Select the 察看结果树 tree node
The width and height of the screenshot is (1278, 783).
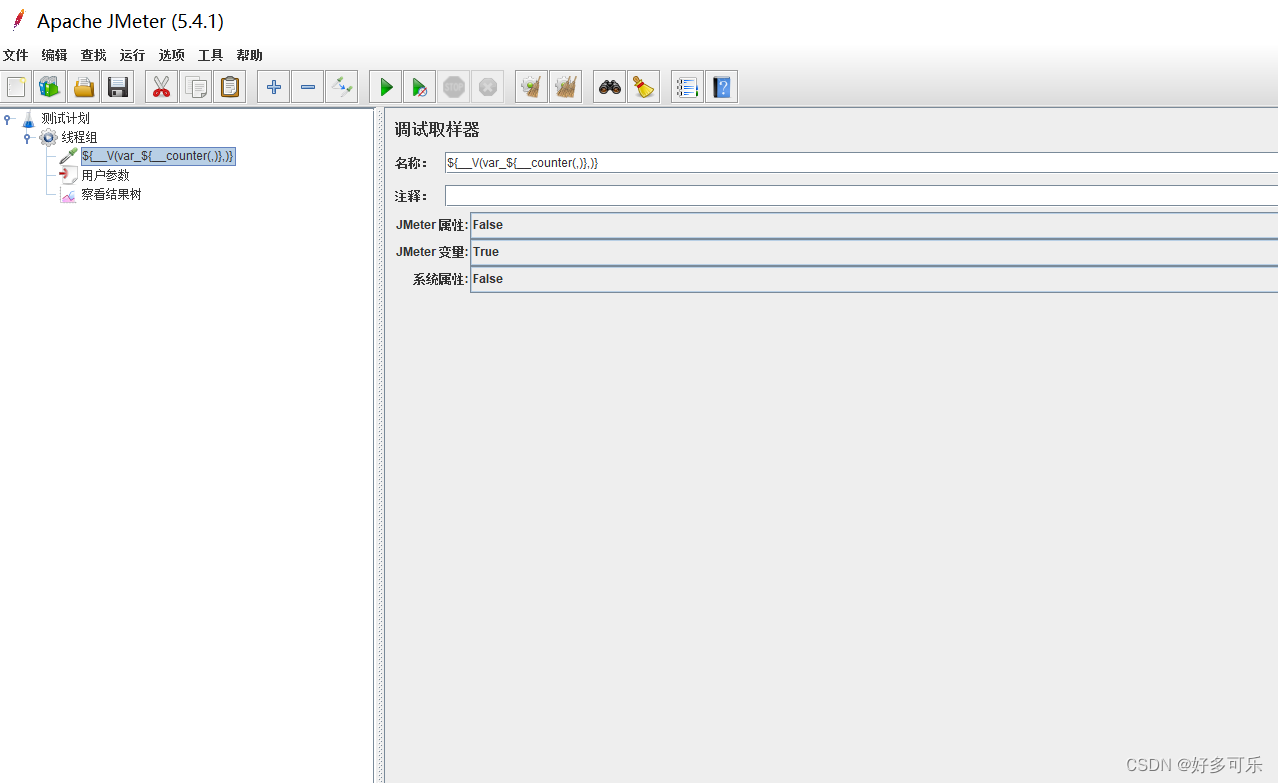pos(111,194)
